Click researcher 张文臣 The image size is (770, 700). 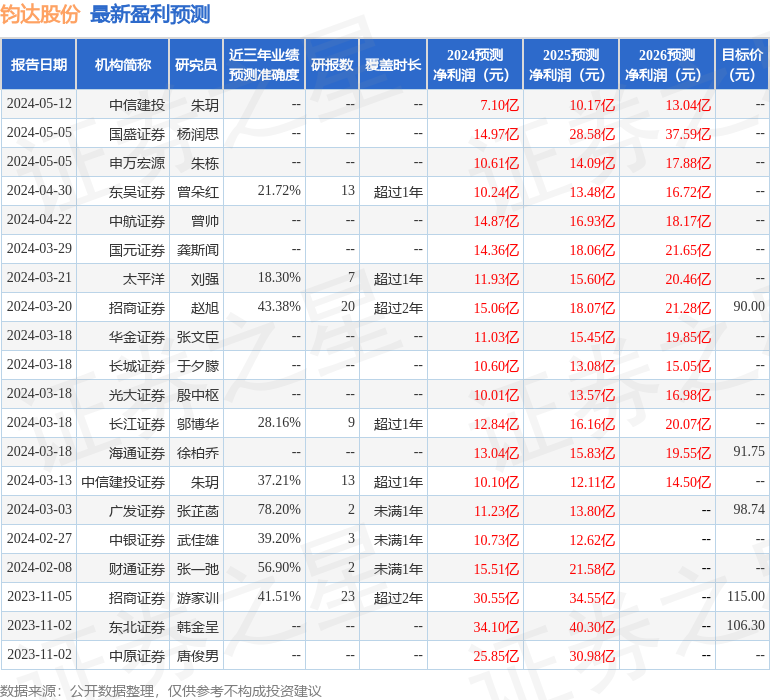(x=198, y=336)
